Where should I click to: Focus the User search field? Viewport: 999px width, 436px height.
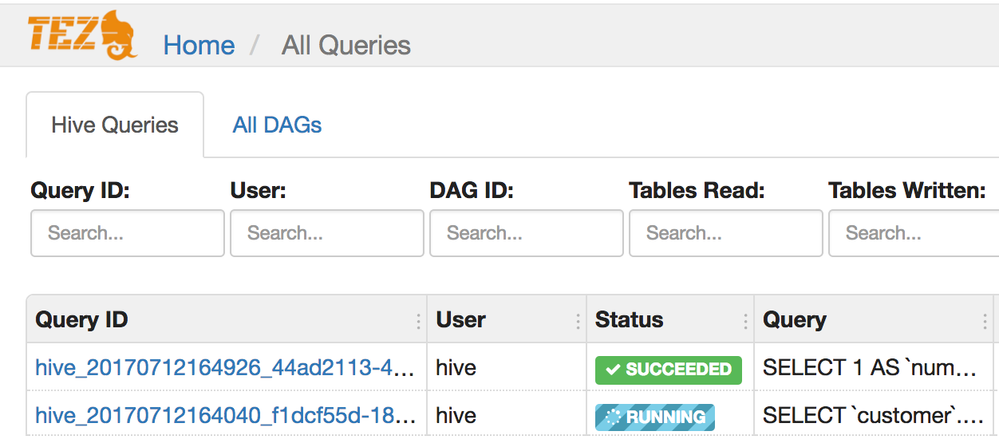(x=326, y=233)
